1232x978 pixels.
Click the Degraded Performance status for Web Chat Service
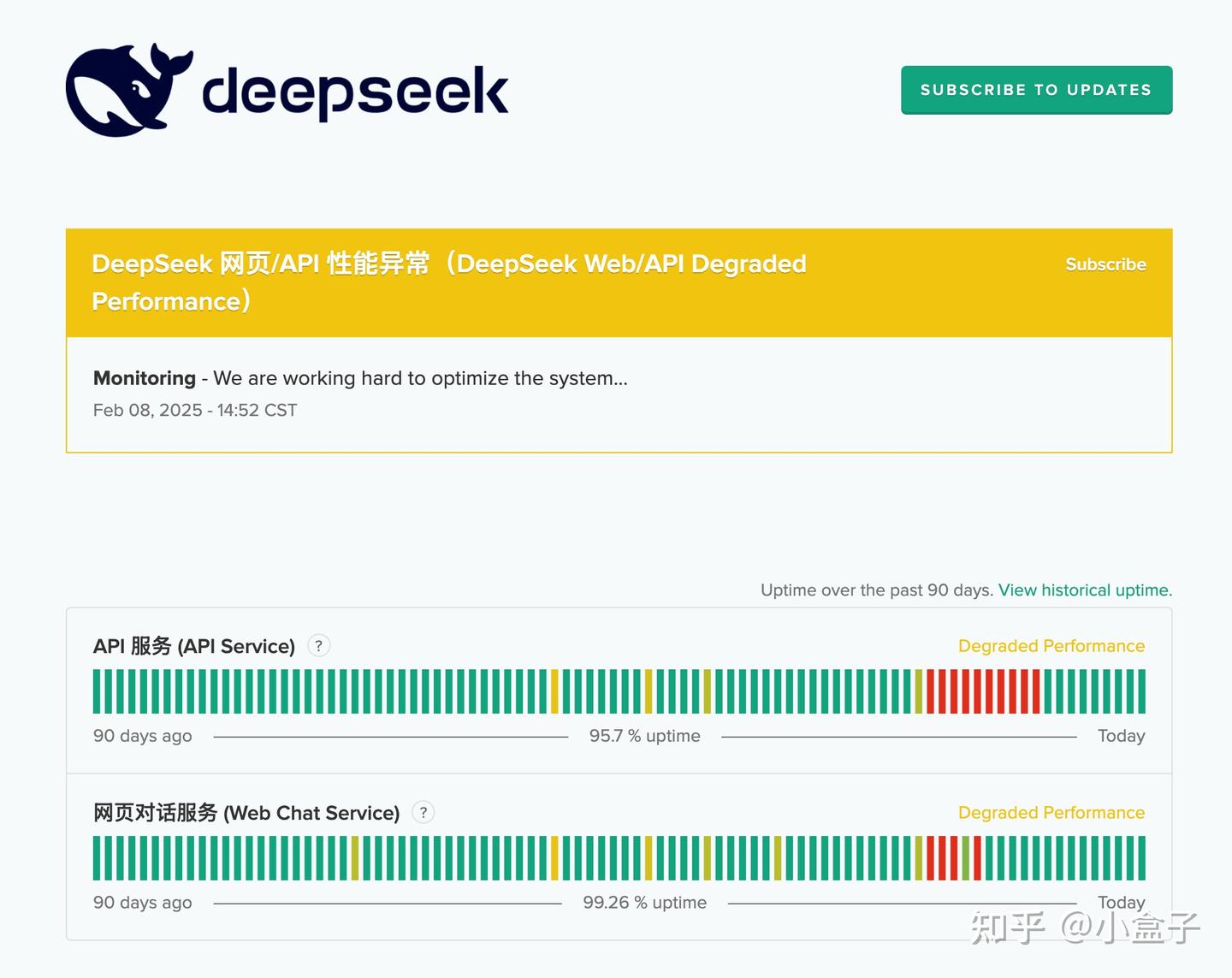point(1051,813)
